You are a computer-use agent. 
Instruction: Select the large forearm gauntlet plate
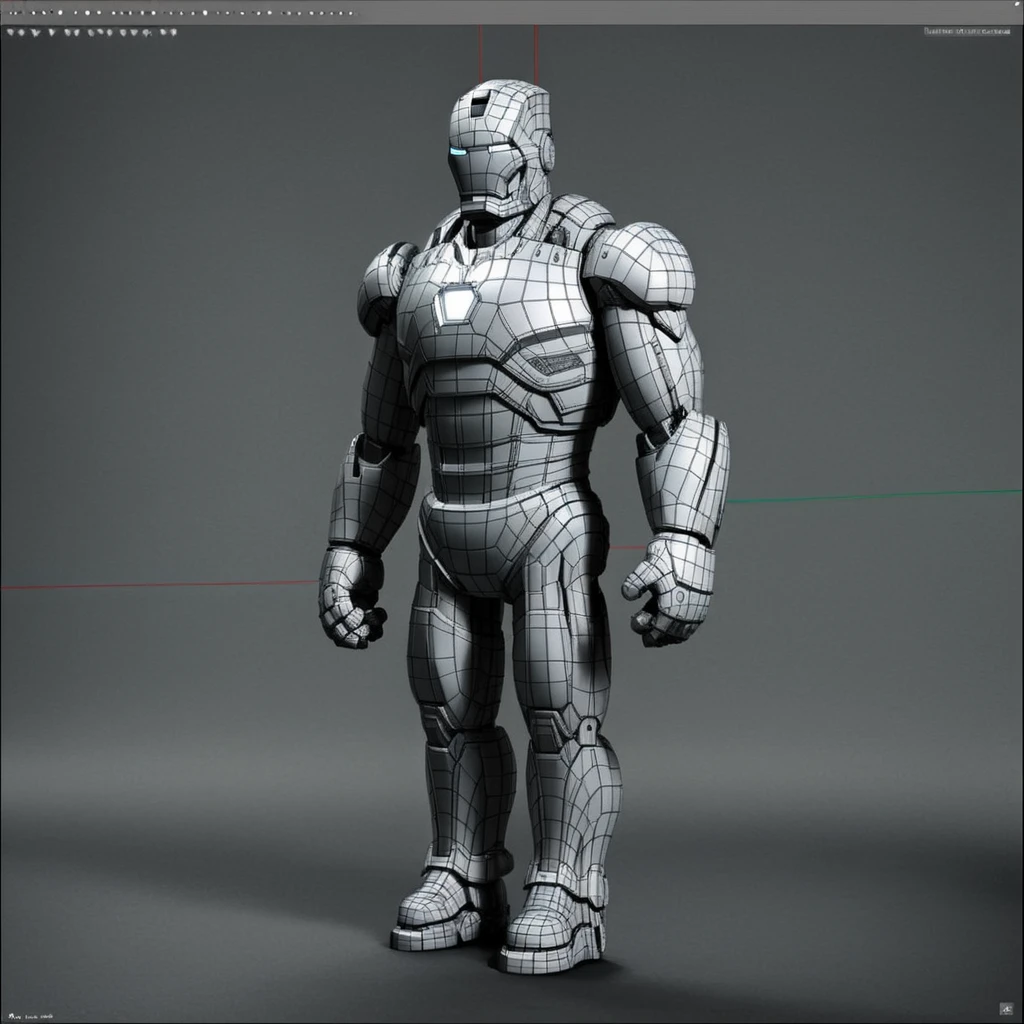tap(683, 473)
